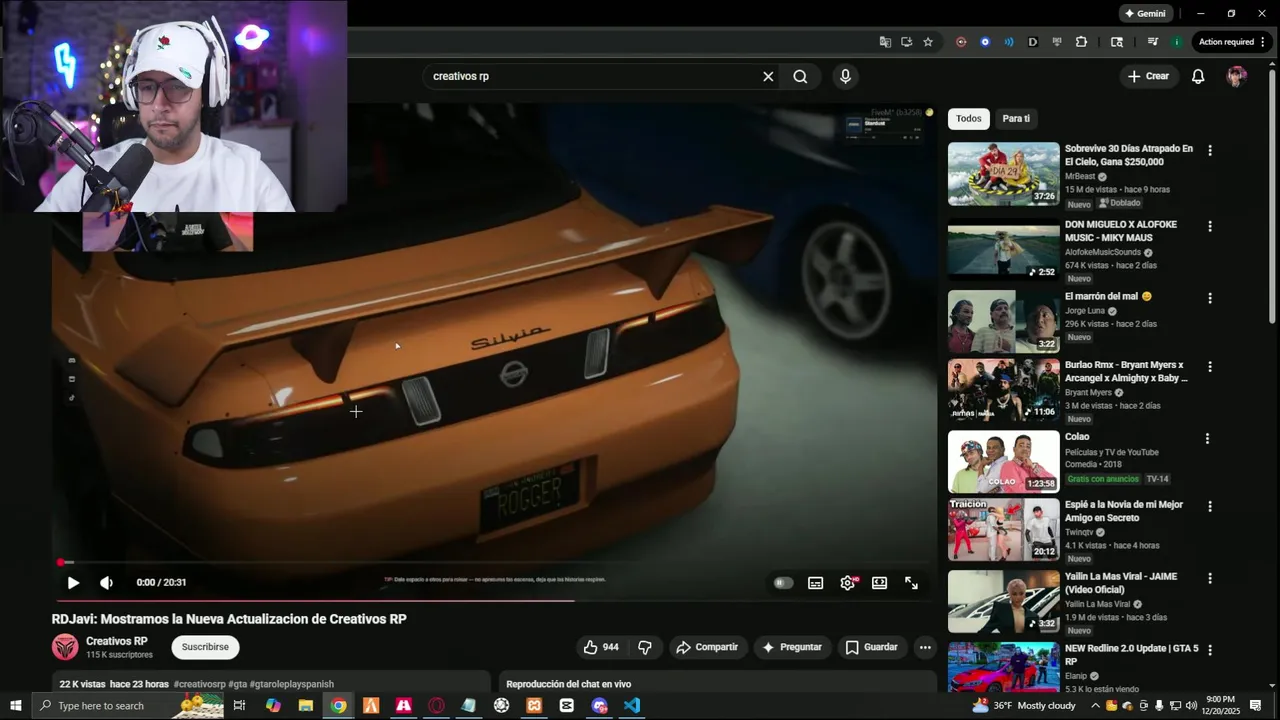Click the search magnifier button
The width and height of the screenshot is (1280, 720).
tap(800, 76)
